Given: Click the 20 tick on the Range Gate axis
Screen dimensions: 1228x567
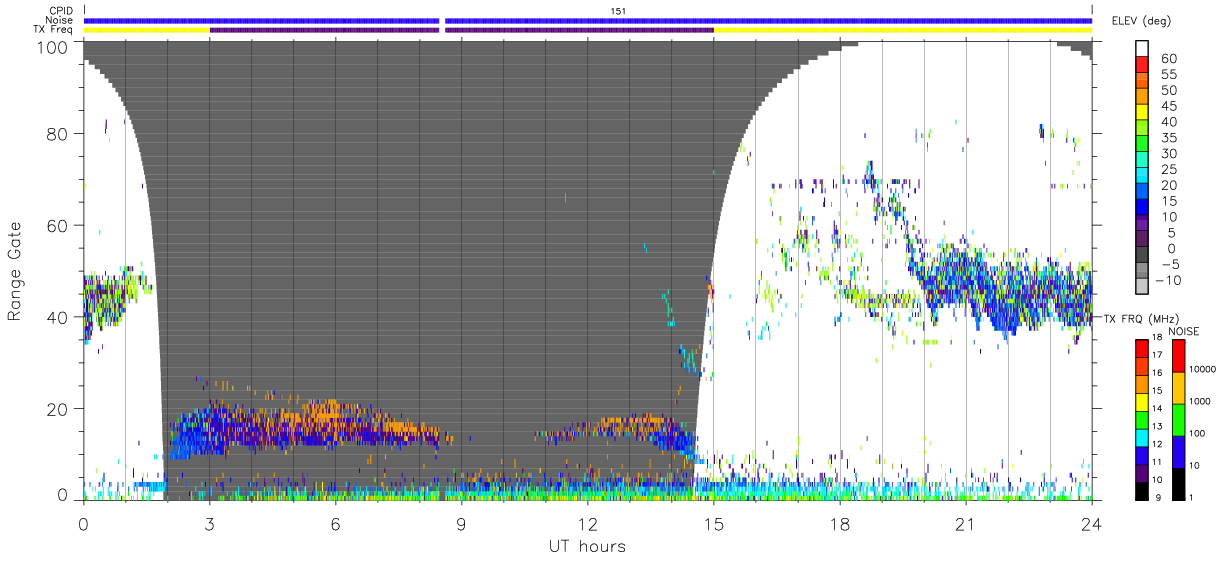Looking at the screenshot, I should (x=57, y=408).
